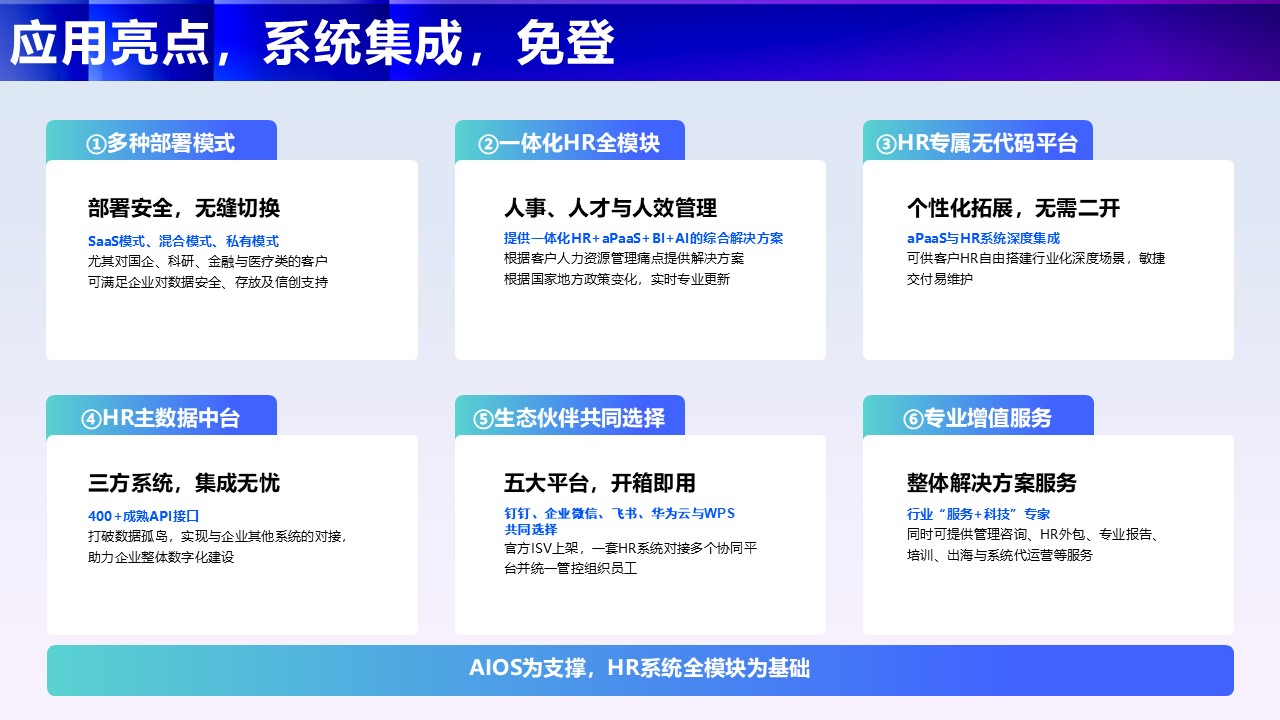The width and height of the screenshot is (1280, 720).
Task: Select the heading 人事、人才与人效管理
Action: 610,208
